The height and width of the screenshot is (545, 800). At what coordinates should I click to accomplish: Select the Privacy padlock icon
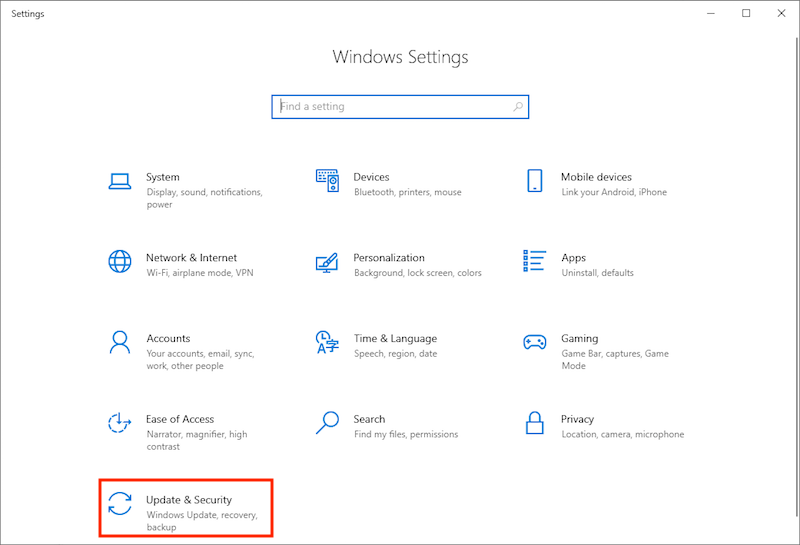[534, 424]
